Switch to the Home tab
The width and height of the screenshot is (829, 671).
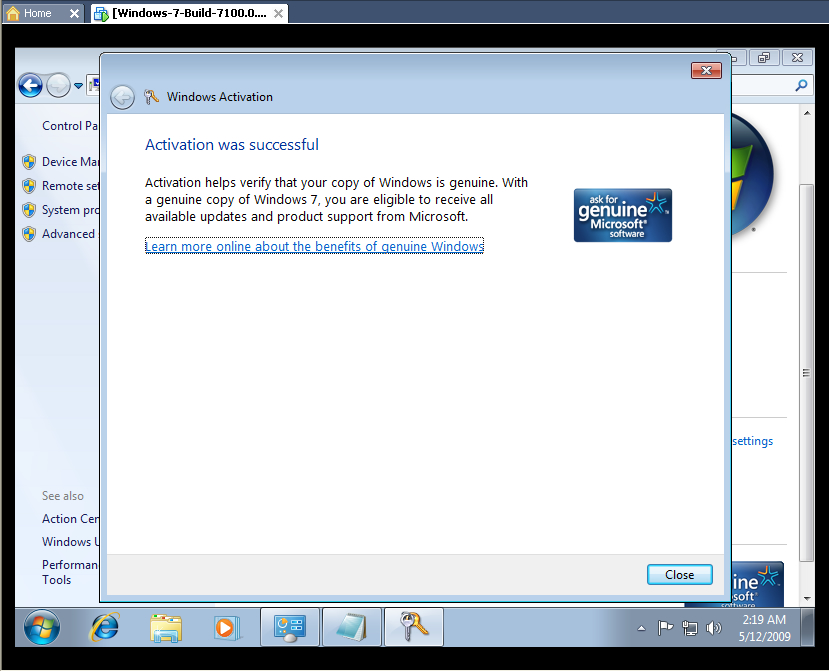[x=43, y=13]
